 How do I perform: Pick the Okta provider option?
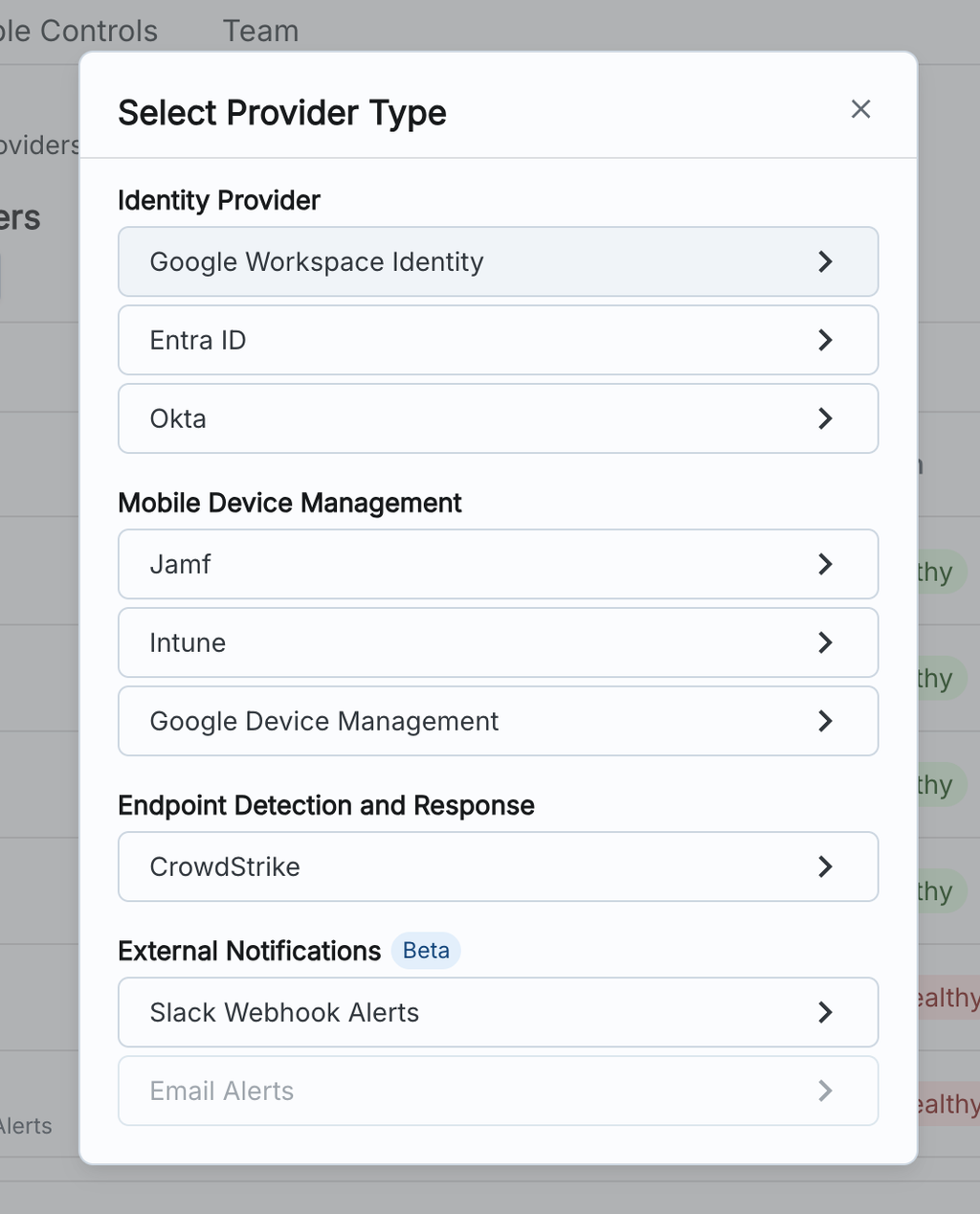click(x=498, y=418)
